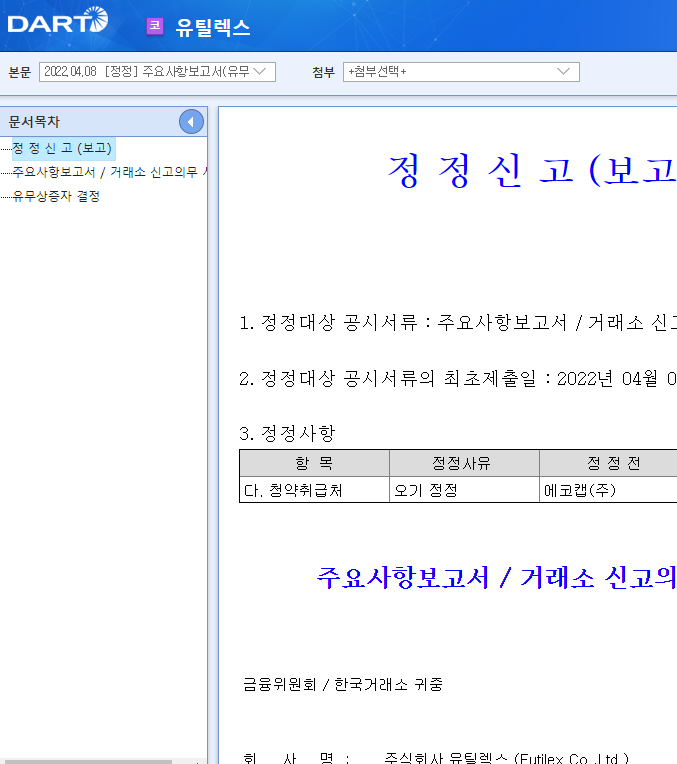Screen dimensions: 677x764
Task: Click the 문서목차 panel title
Action: pos(34,122)
